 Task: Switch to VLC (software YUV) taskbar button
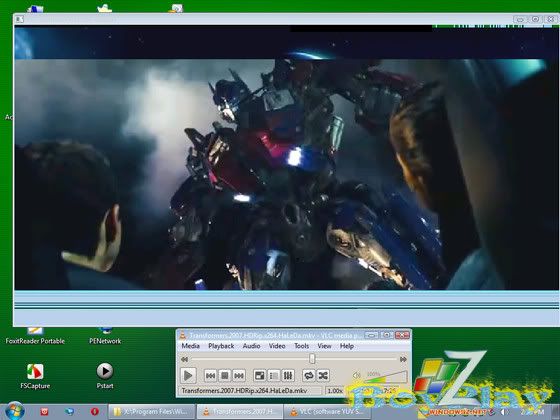tap(327, 412)
